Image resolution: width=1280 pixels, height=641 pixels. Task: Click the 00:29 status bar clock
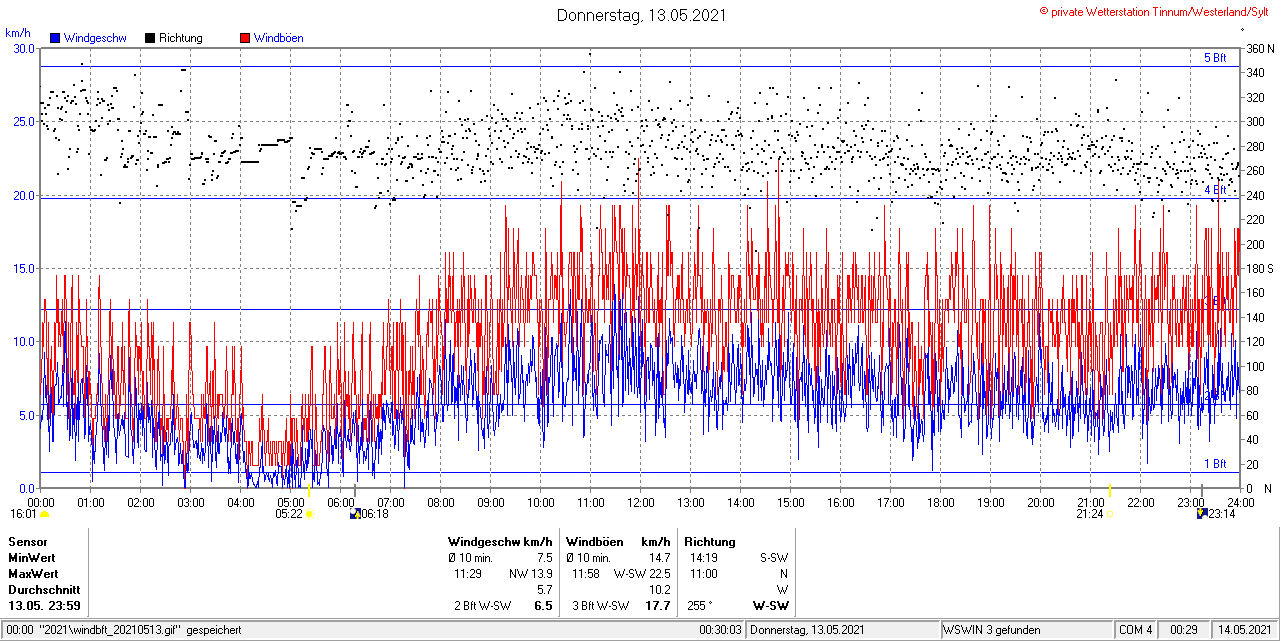tap(1185, 630)
